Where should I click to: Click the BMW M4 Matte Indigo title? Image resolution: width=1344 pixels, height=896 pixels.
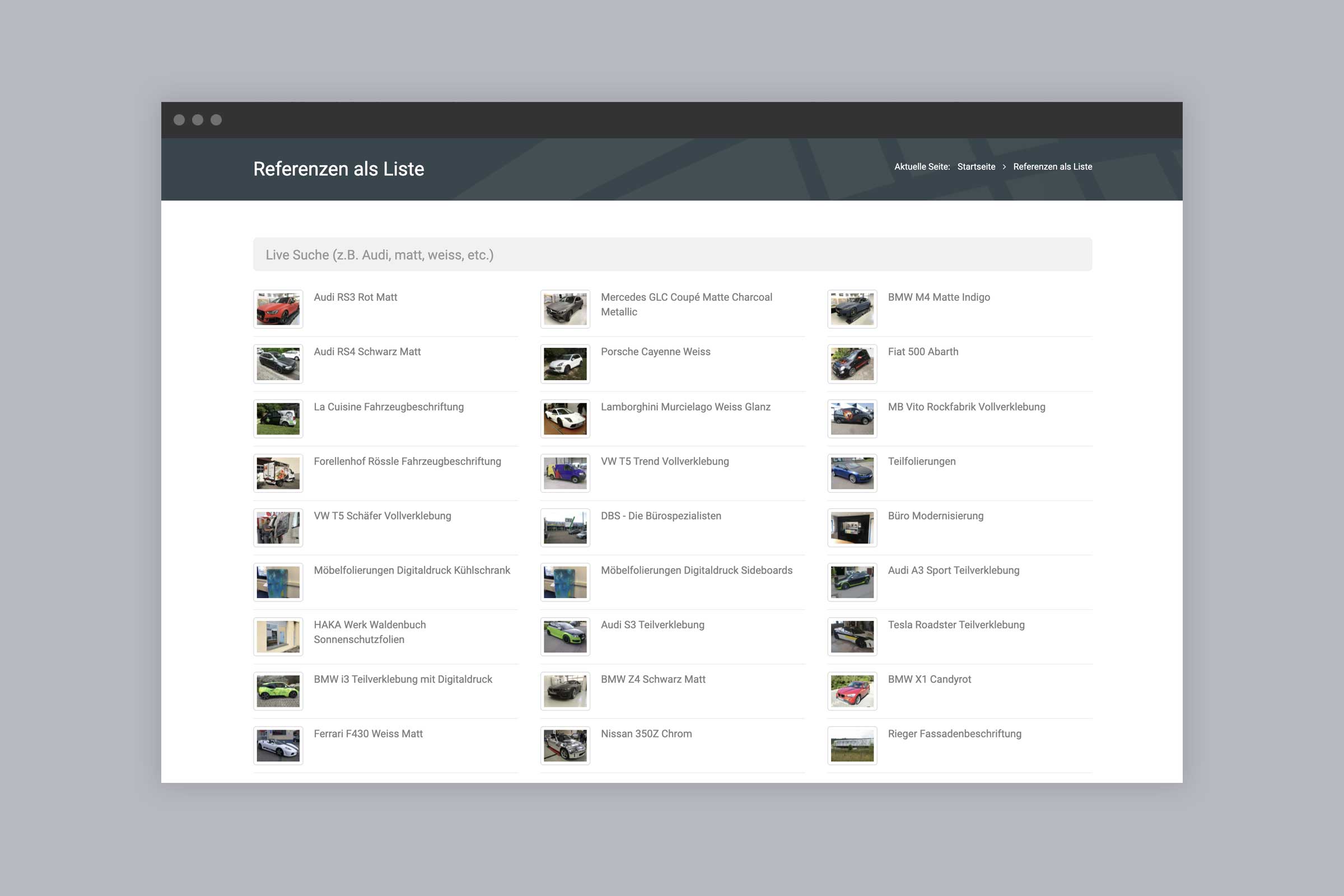point(939,297)
